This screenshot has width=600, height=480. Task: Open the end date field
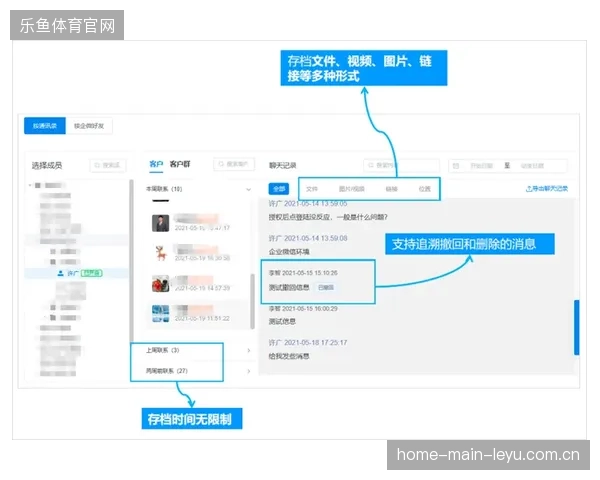point(532,166)
